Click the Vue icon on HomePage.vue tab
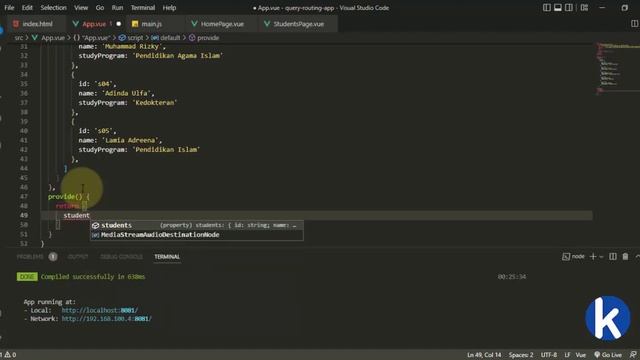 tap(194, 24)
